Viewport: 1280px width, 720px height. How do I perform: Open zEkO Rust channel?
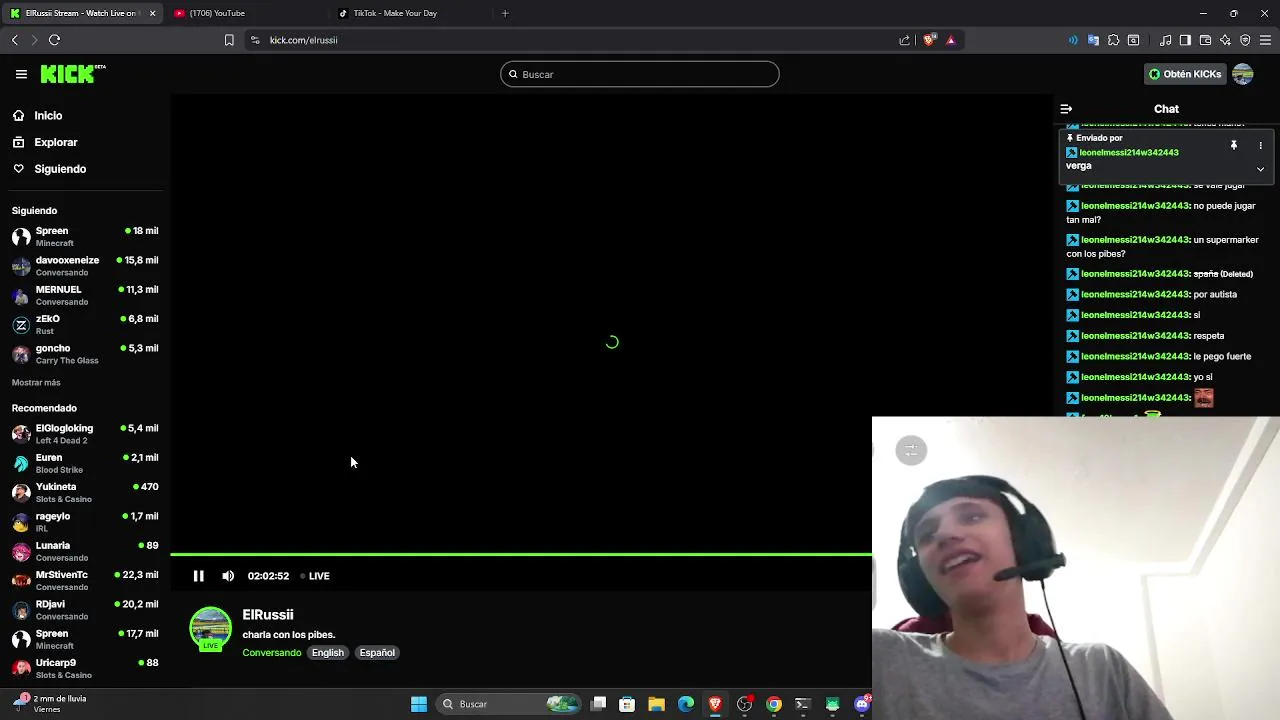tap(85, 325)
